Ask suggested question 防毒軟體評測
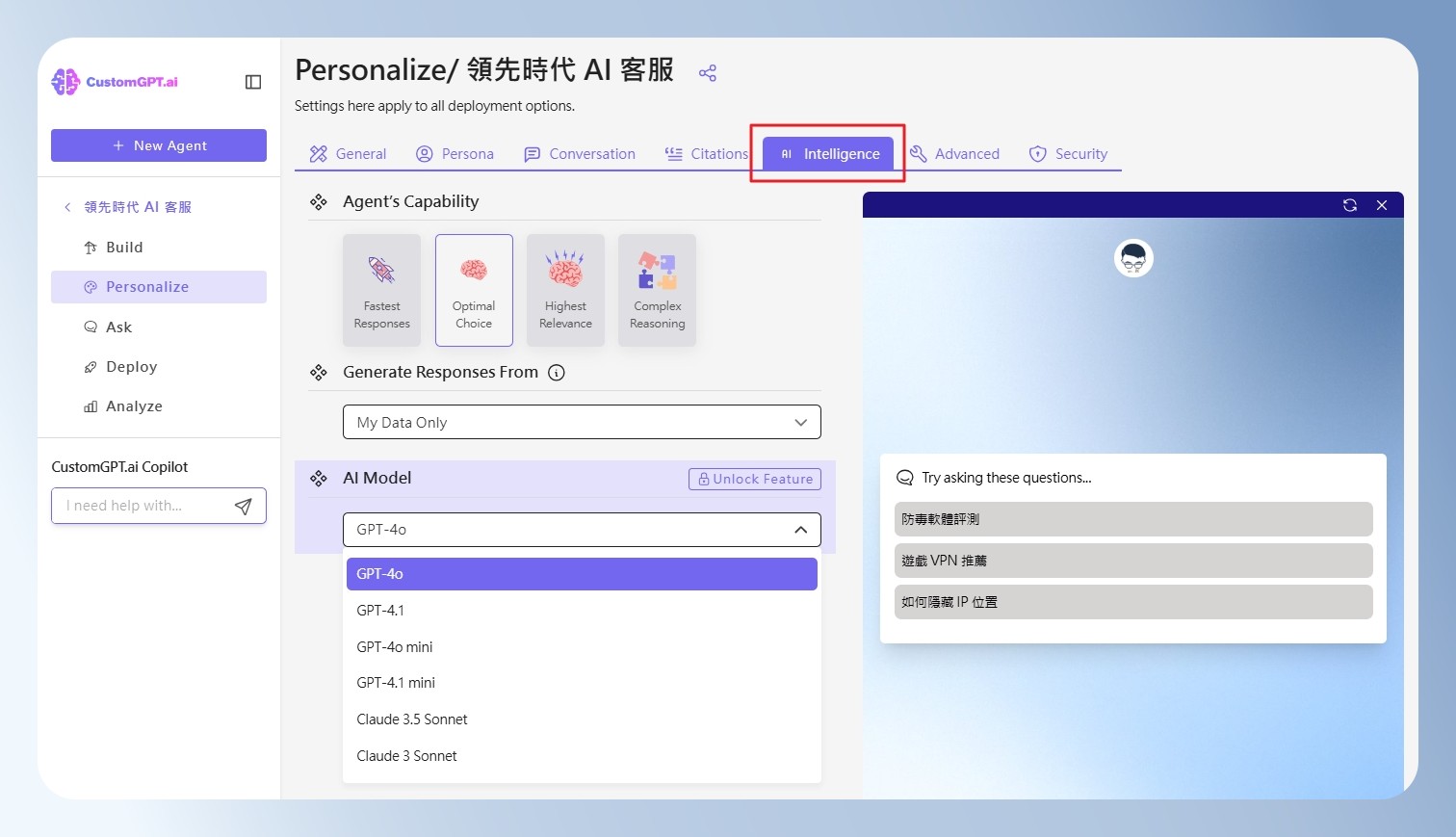 tap(1133, 519)
